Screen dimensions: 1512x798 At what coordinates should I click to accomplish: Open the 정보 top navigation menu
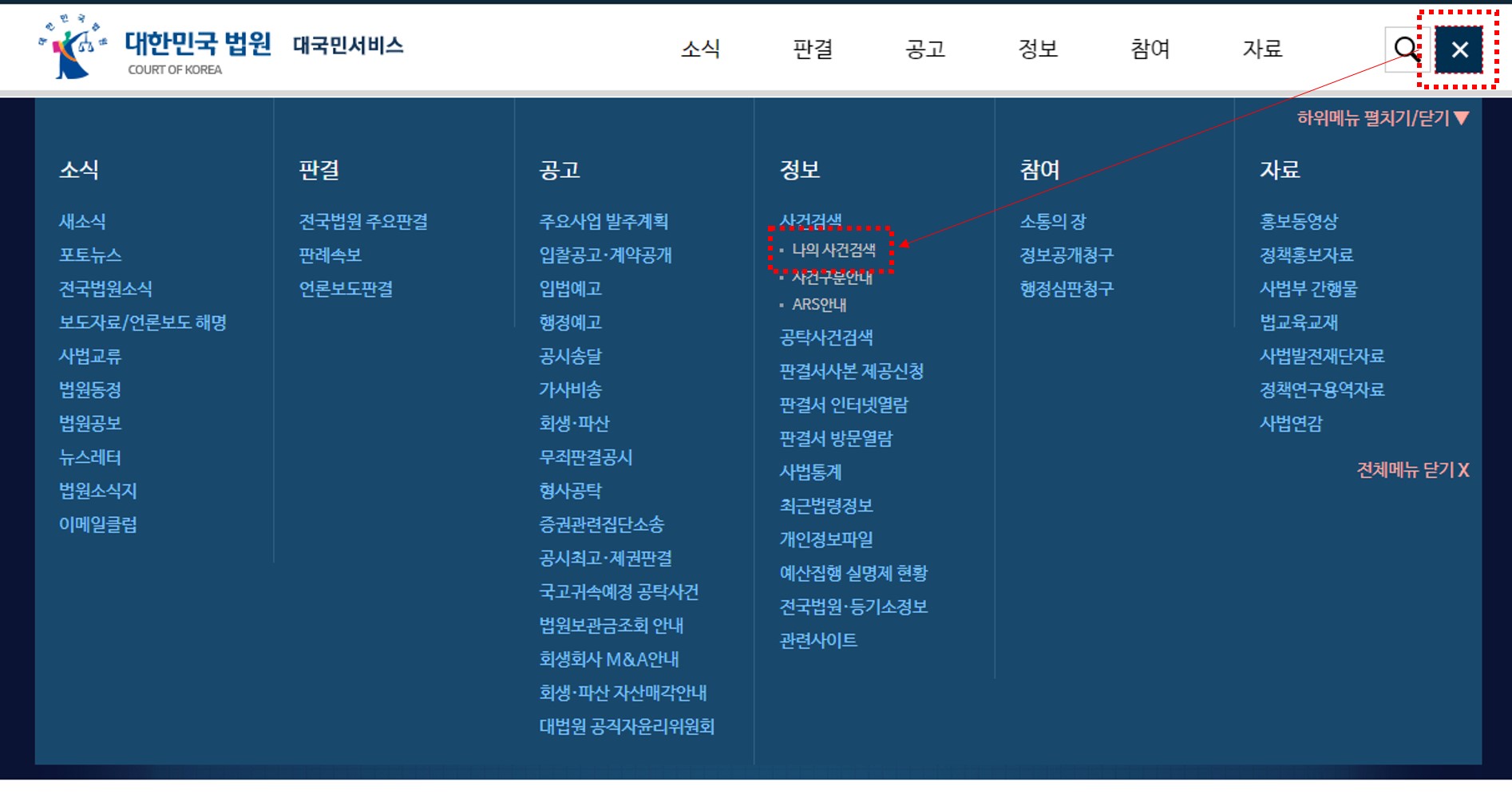(x=1038, y=49)
